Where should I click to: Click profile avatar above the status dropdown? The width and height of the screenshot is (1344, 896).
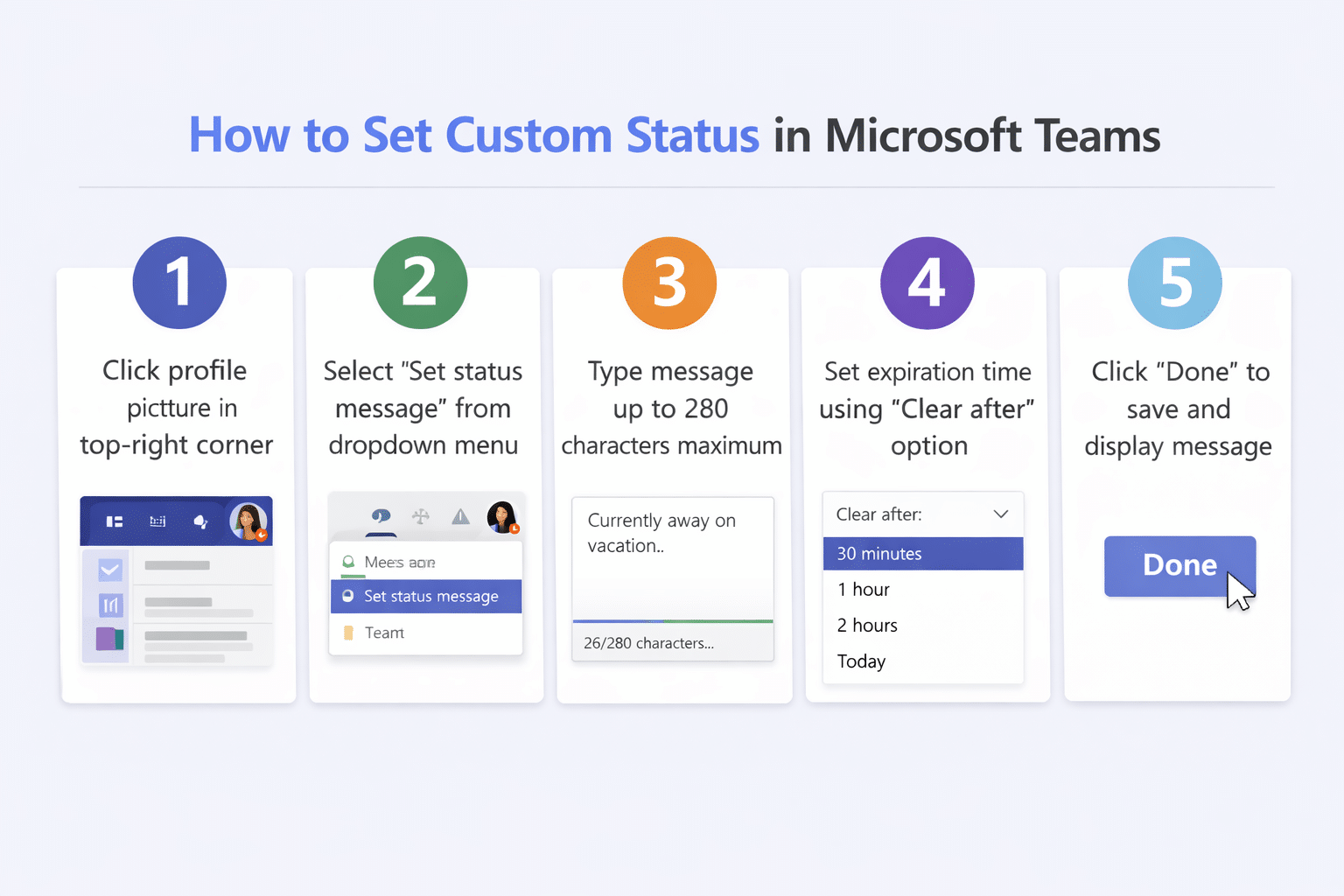point(502,517)
